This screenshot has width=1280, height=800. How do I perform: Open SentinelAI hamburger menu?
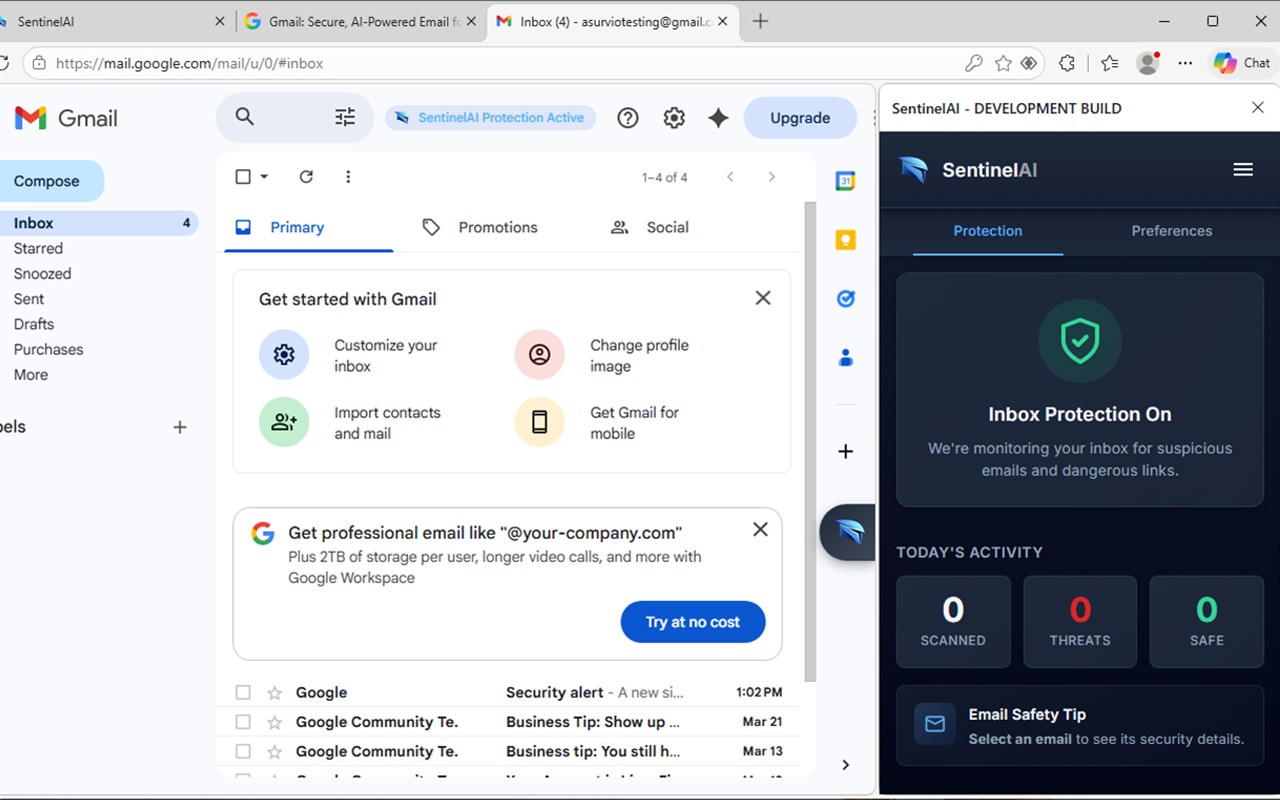tap(1243, 170)
